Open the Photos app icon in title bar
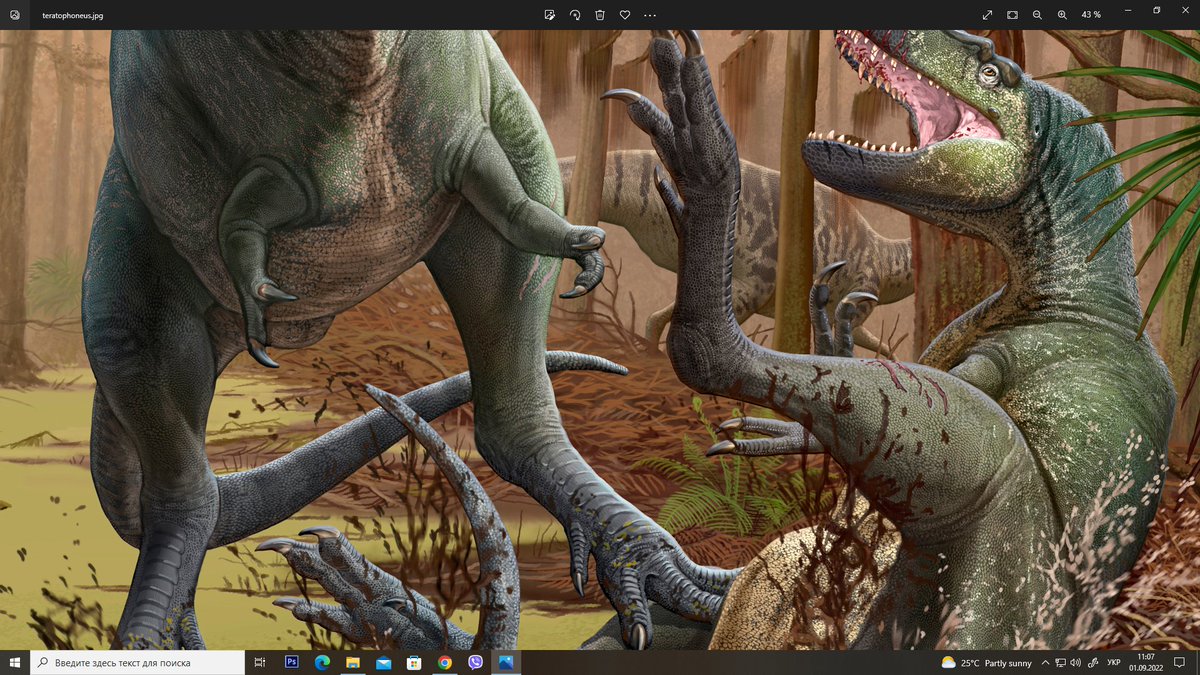 14,15
